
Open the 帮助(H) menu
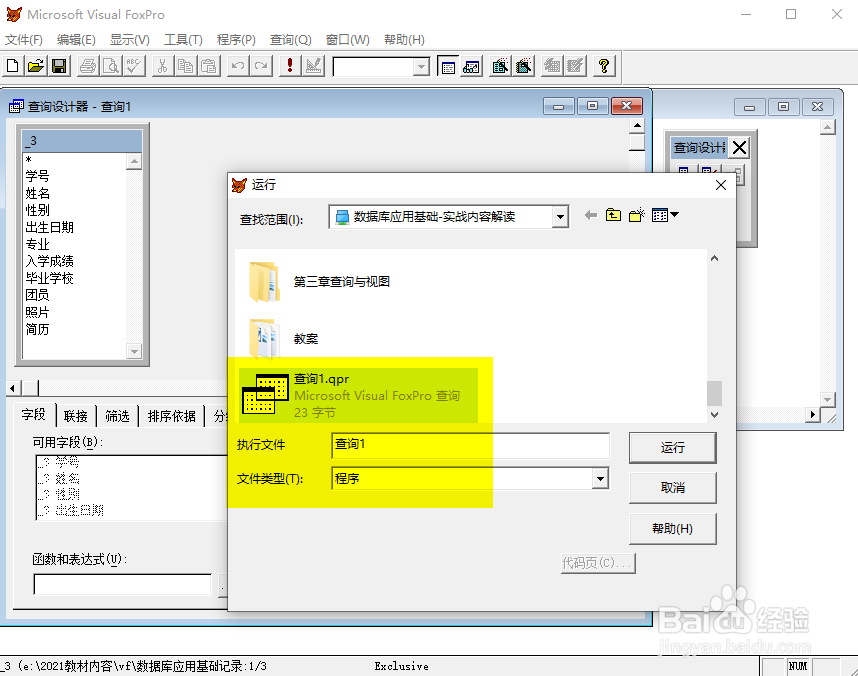[404, 39]
